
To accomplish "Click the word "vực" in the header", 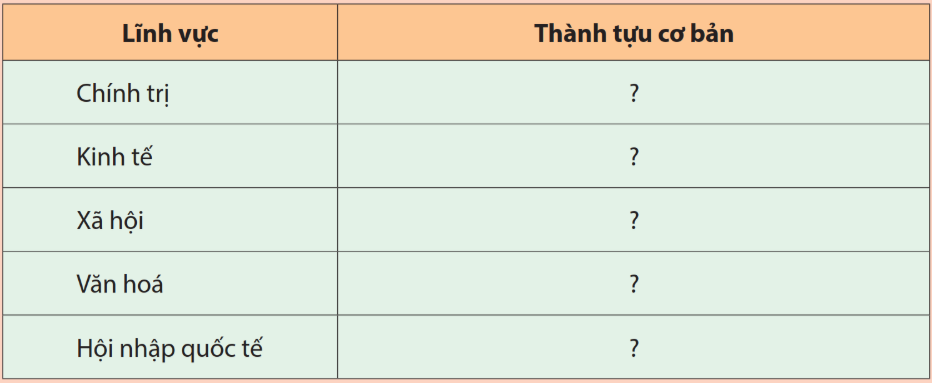I will [197, 35].
